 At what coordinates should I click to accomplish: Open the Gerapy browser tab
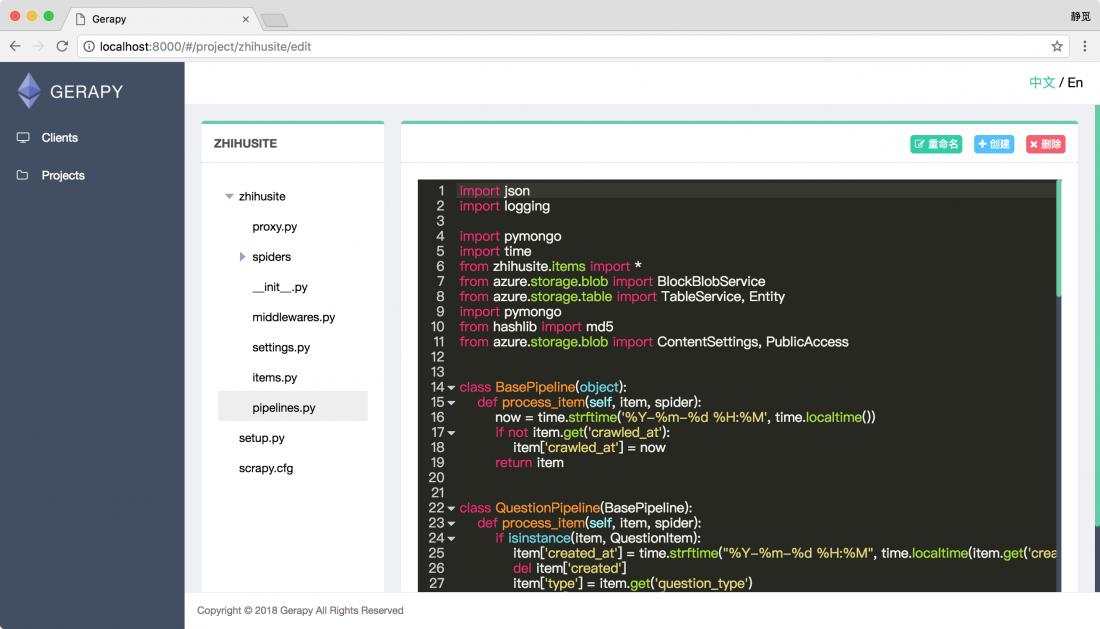pyautogui.click(x=163, y=19)
